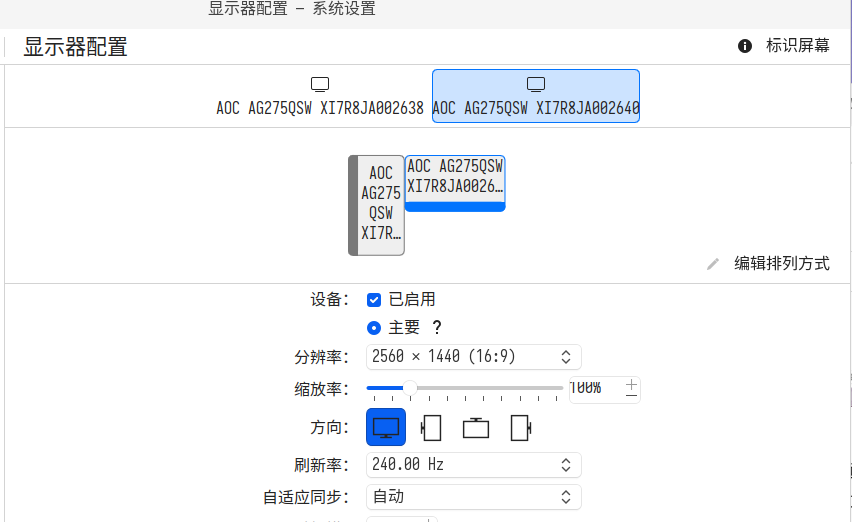
Task: Click the 100% scale input field
Action: (594, 388)
